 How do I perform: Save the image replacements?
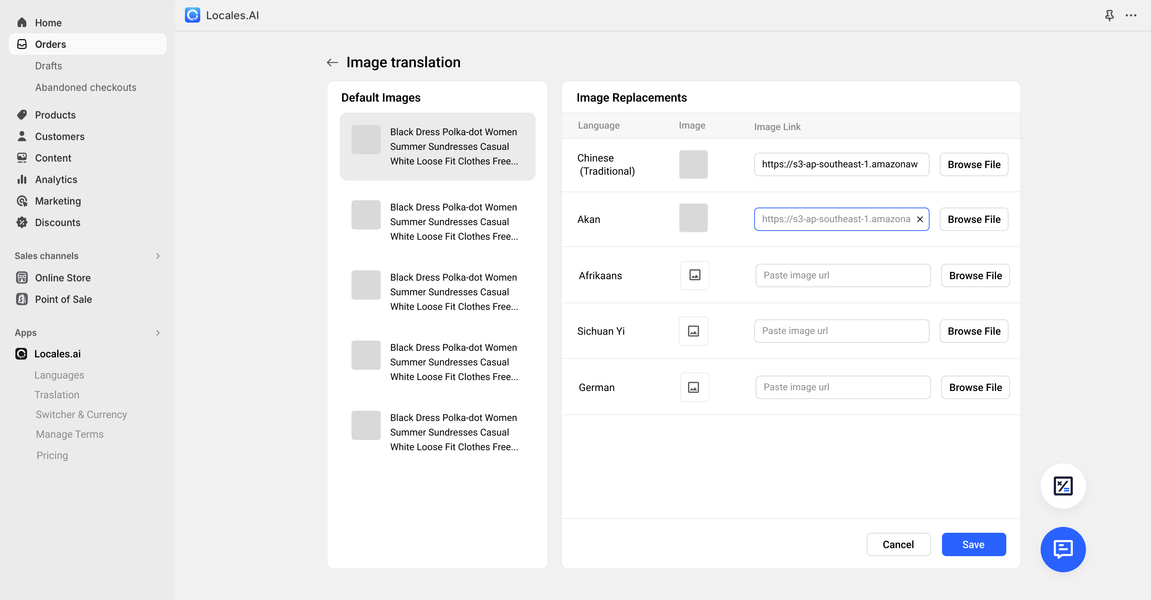973,545
